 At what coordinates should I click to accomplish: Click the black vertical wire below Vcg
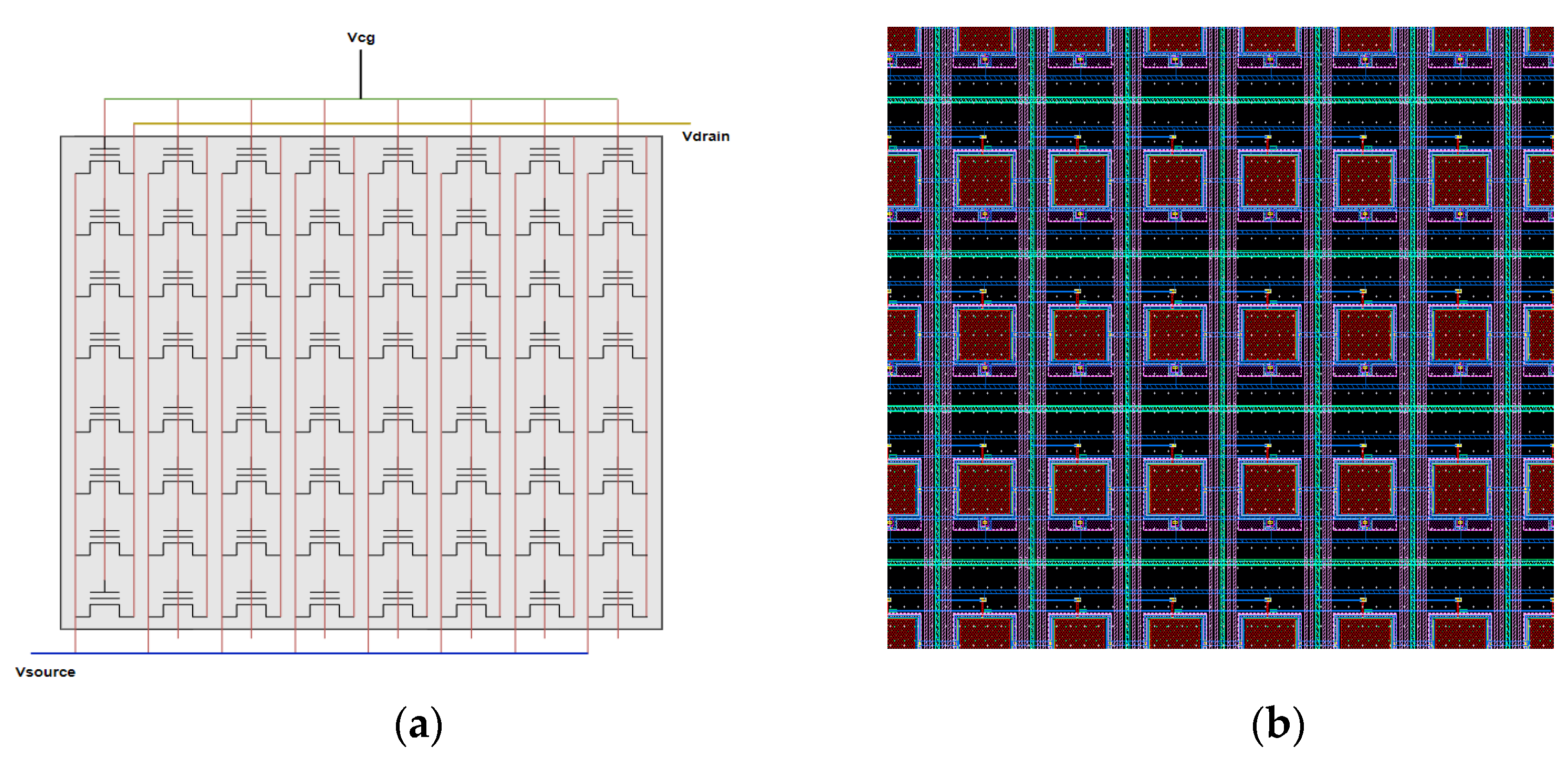click(x=360, y=74)
